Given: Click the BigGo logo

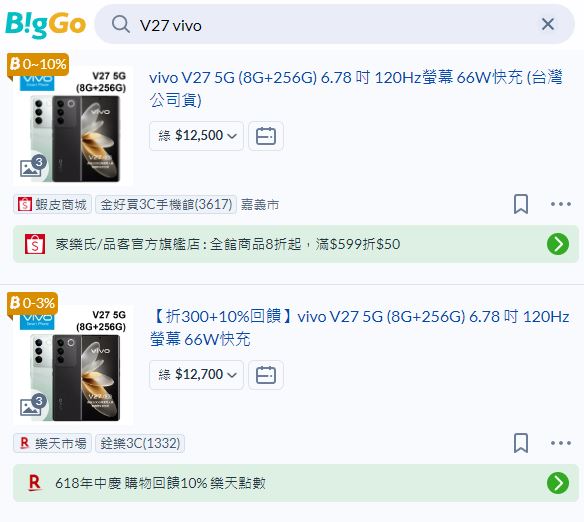Looking at the screenshot, I should click(45, 25).
